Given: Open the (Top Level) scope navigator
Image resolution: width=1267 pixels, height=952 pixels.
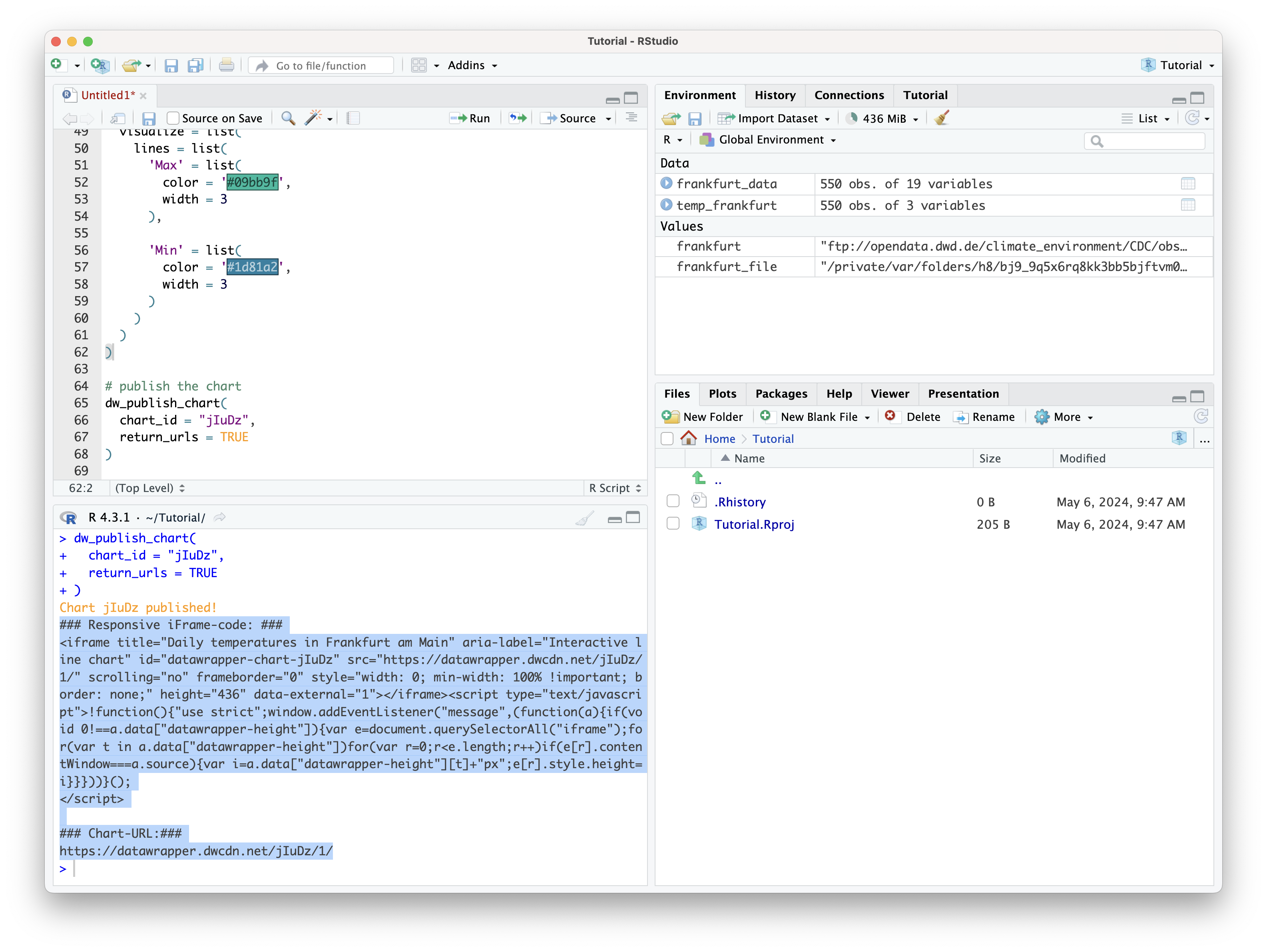Looking at the screenshot, I should pyautogui.click(x=150, y=488).
